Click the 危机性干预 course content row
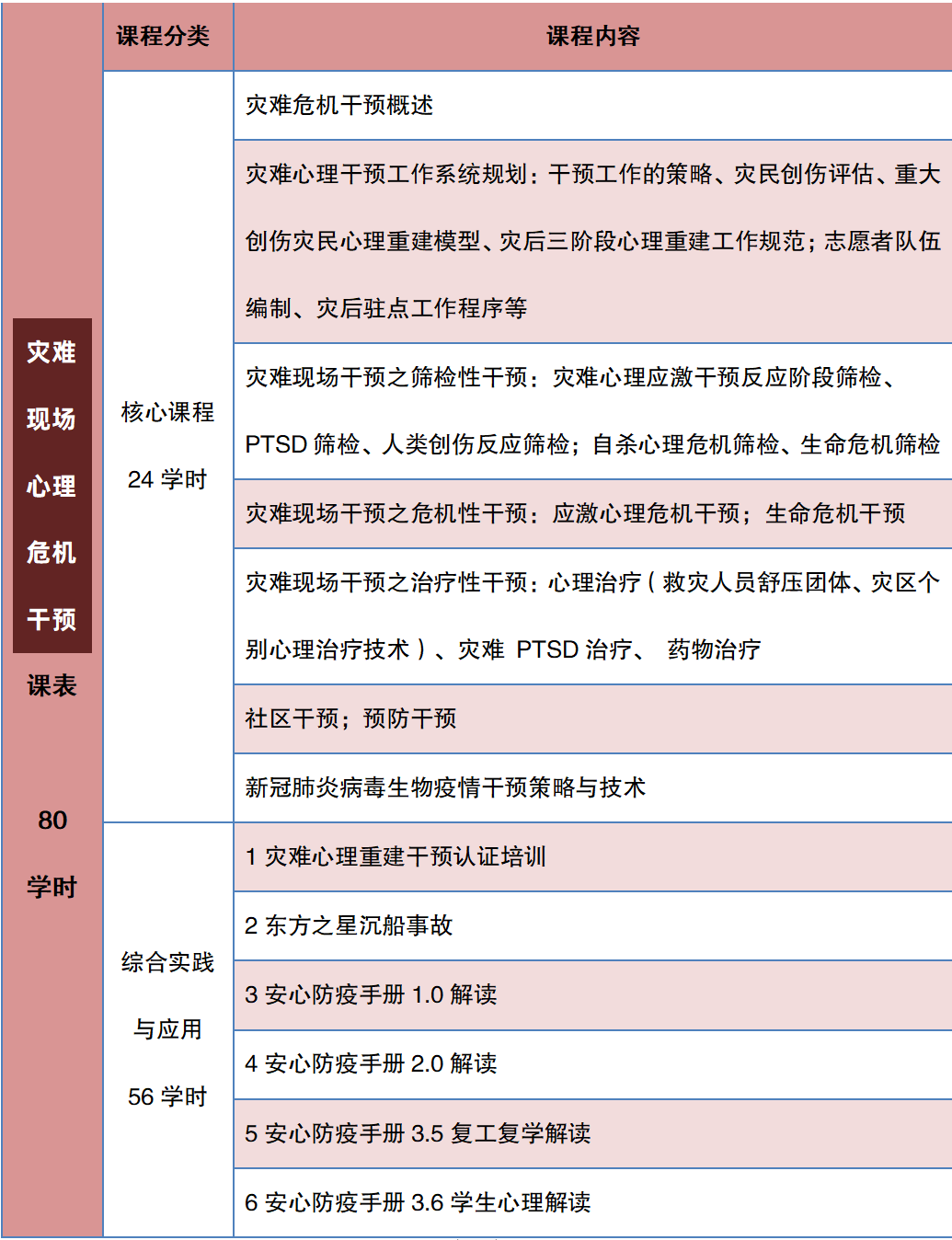Screen dimensions: 952x1240 pos(592,513)
